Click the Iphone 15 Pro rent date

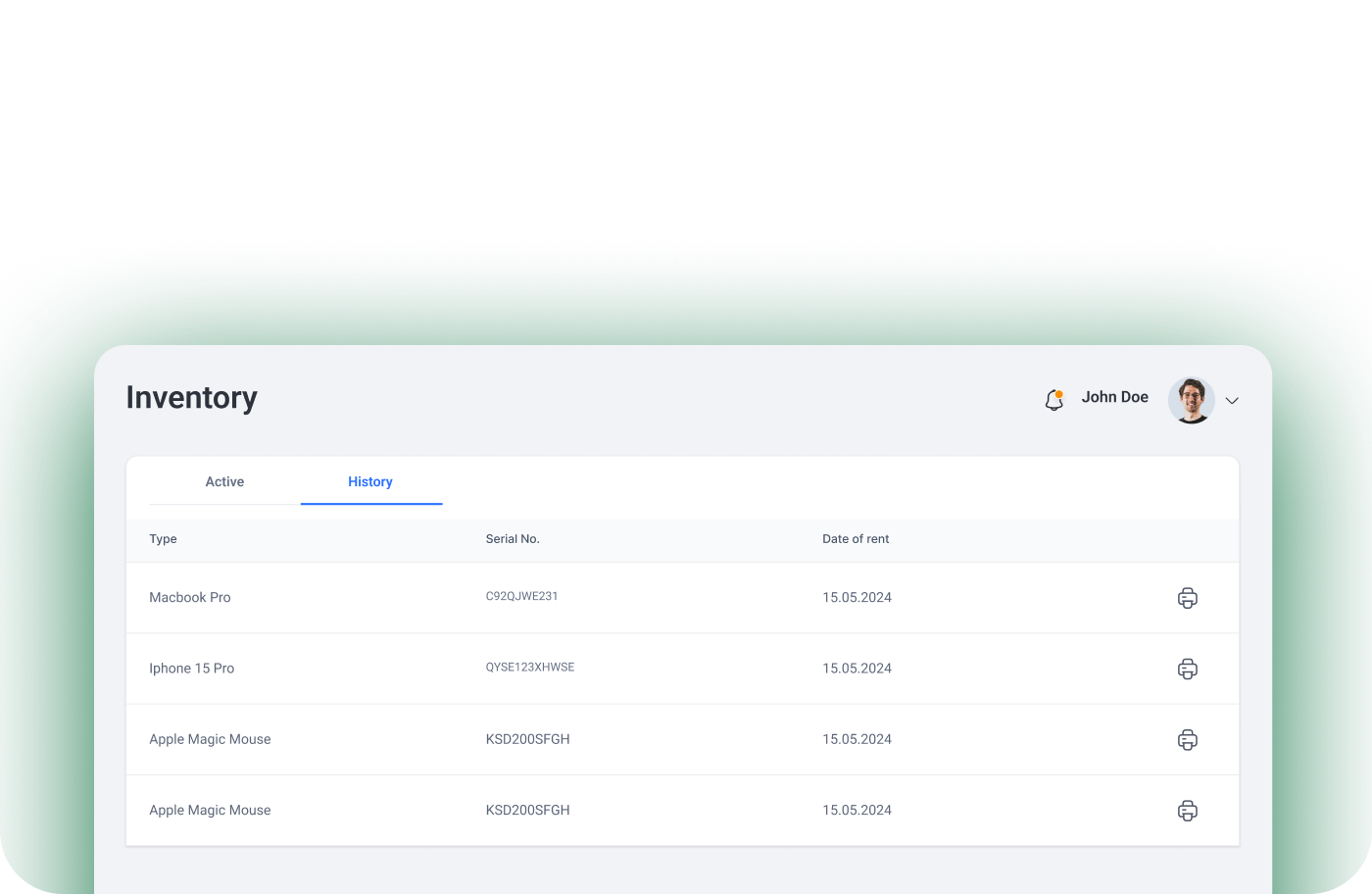(x=857, y=669)
